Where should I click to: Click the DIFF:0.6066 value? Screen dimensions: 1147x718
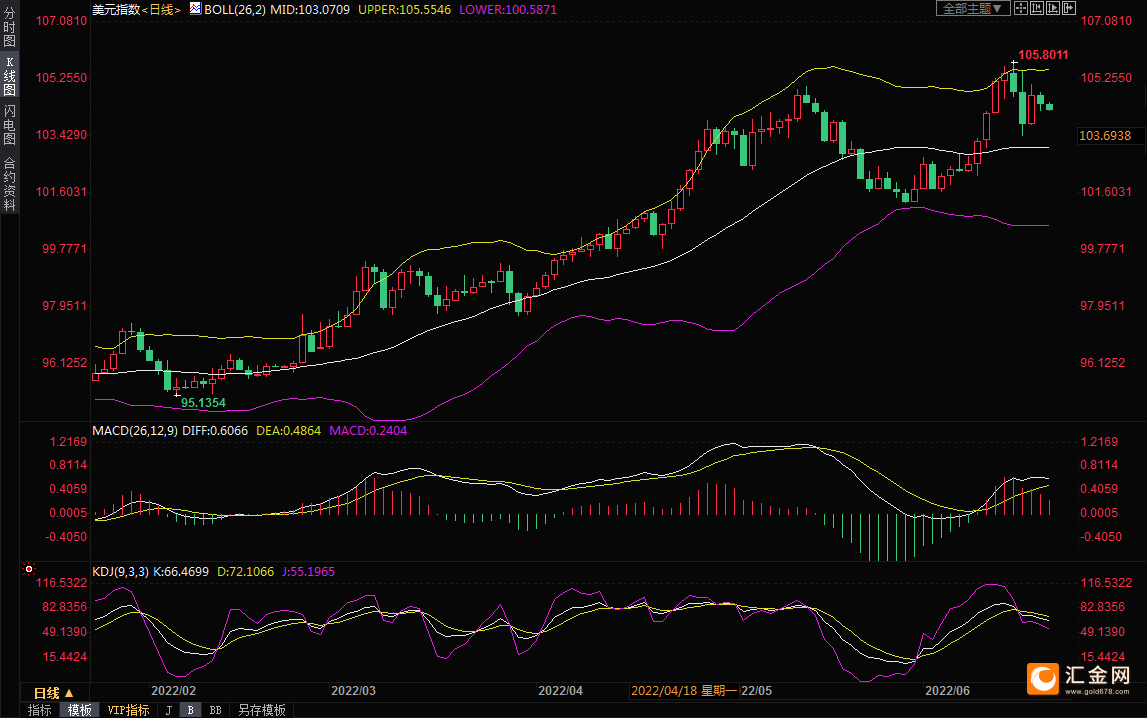point(215,431)
